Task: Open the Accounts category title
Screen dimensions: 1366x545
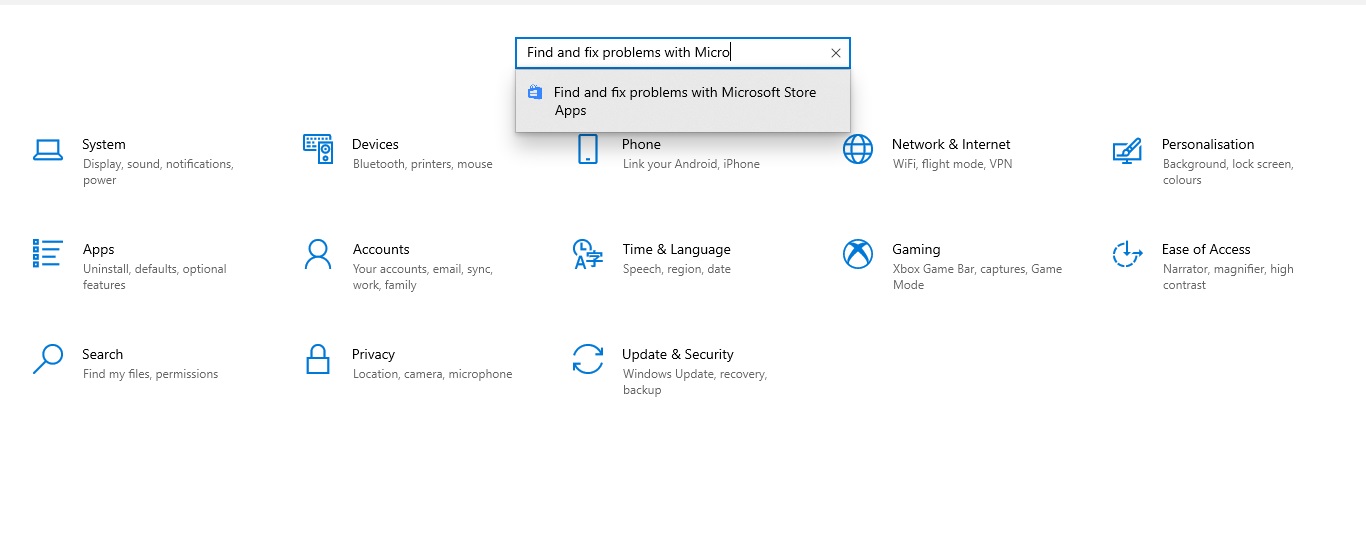Action: coord(381,249)
